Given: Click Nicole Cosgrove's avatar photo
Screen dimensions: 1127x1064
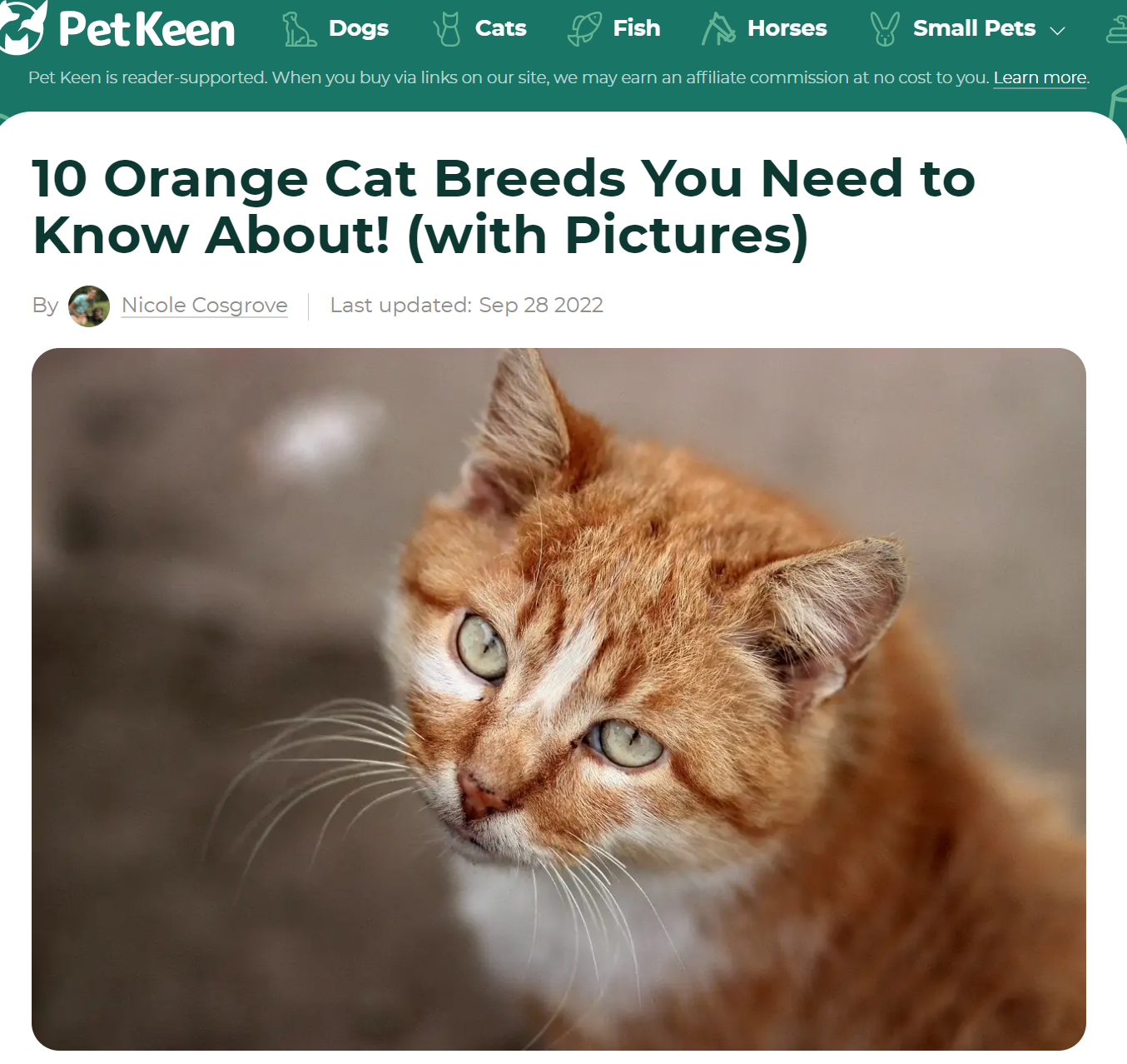Looking at the screenshot, I should click(89, 306).
